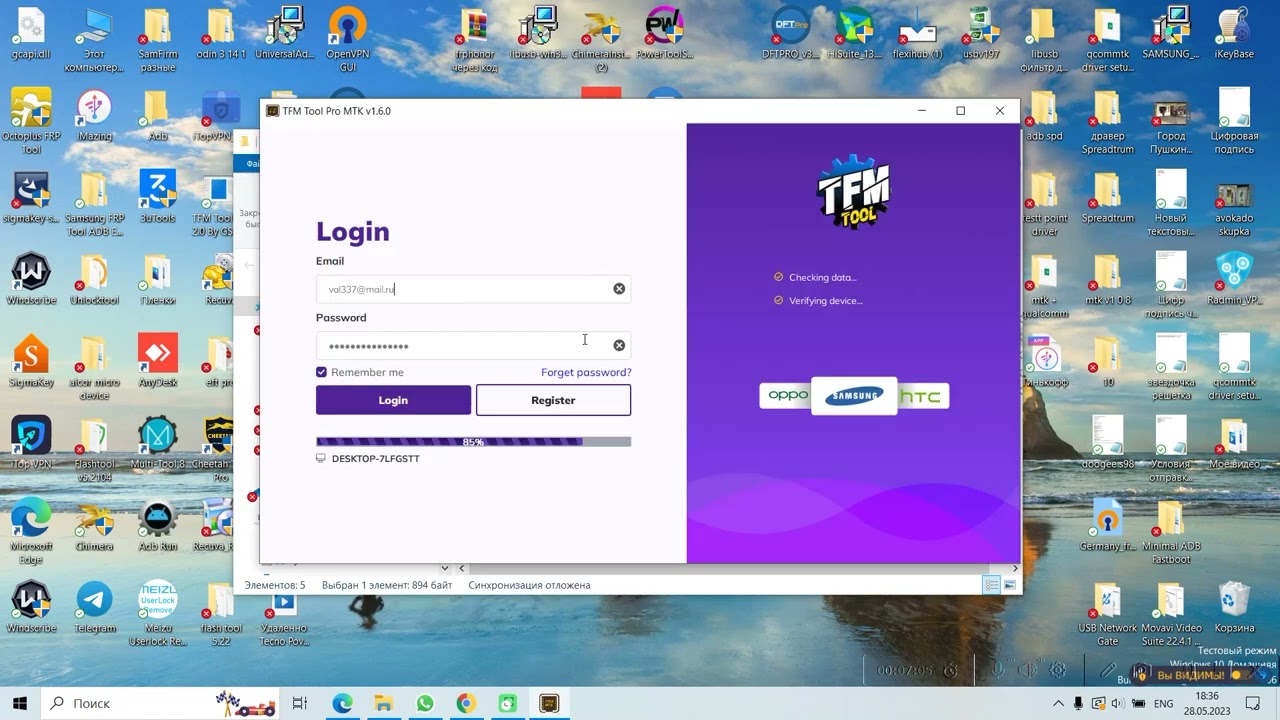
Task: Focus the Password input field
Action: 473,345
